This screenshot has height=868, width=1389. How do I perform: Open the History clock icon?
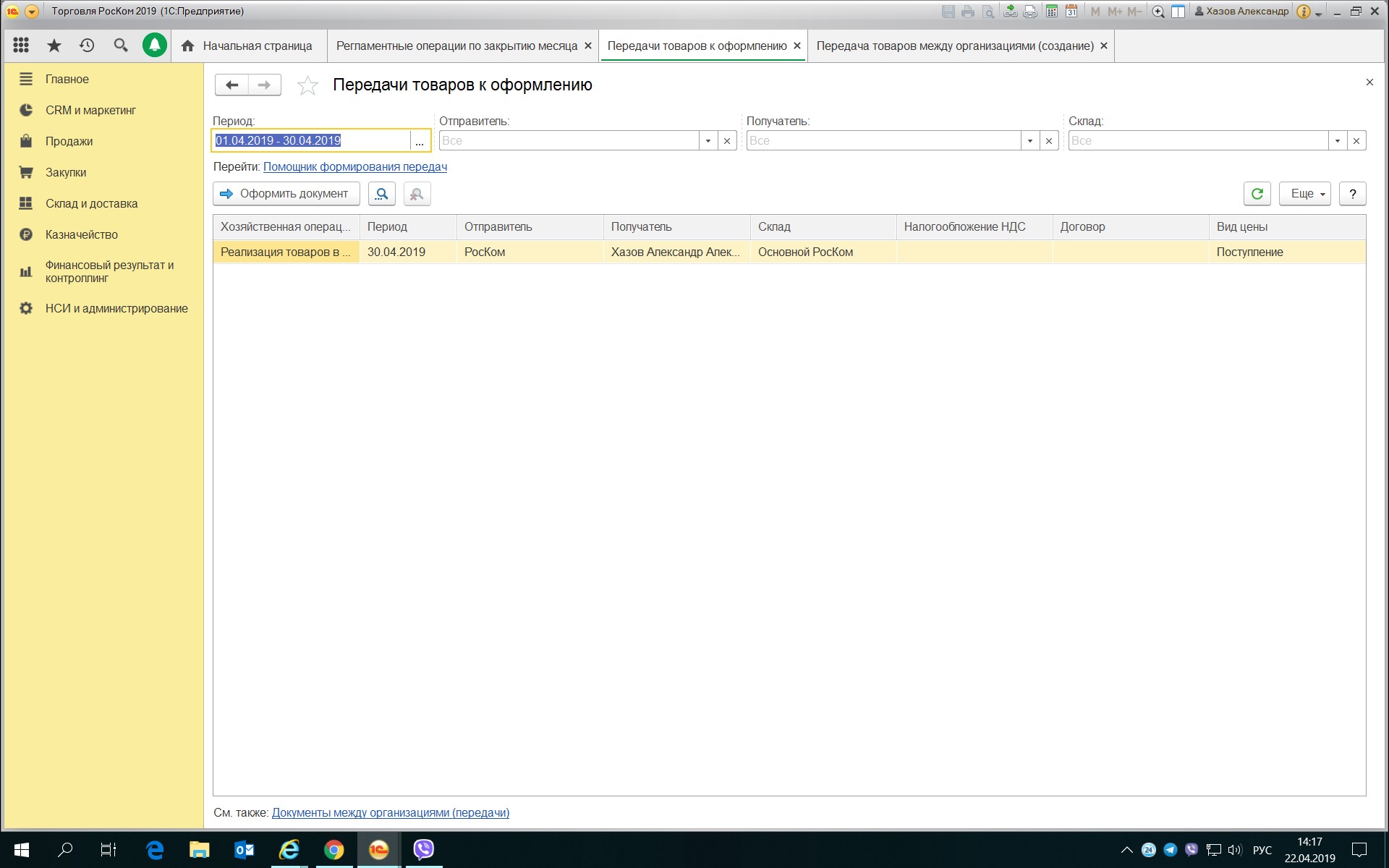point(87,46)
